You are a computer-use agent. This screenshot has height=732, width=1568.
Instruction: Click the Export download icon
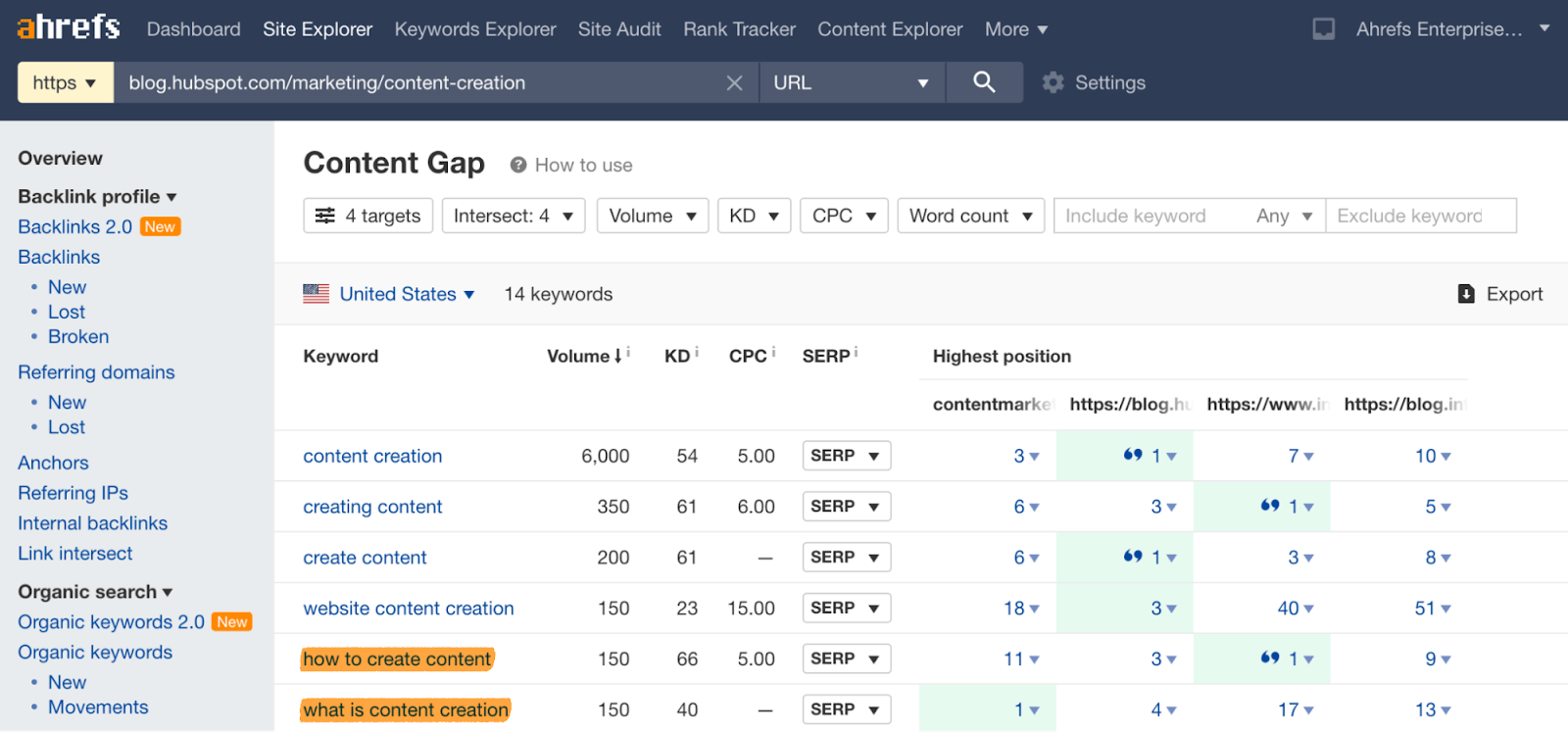click(1466, 294)
